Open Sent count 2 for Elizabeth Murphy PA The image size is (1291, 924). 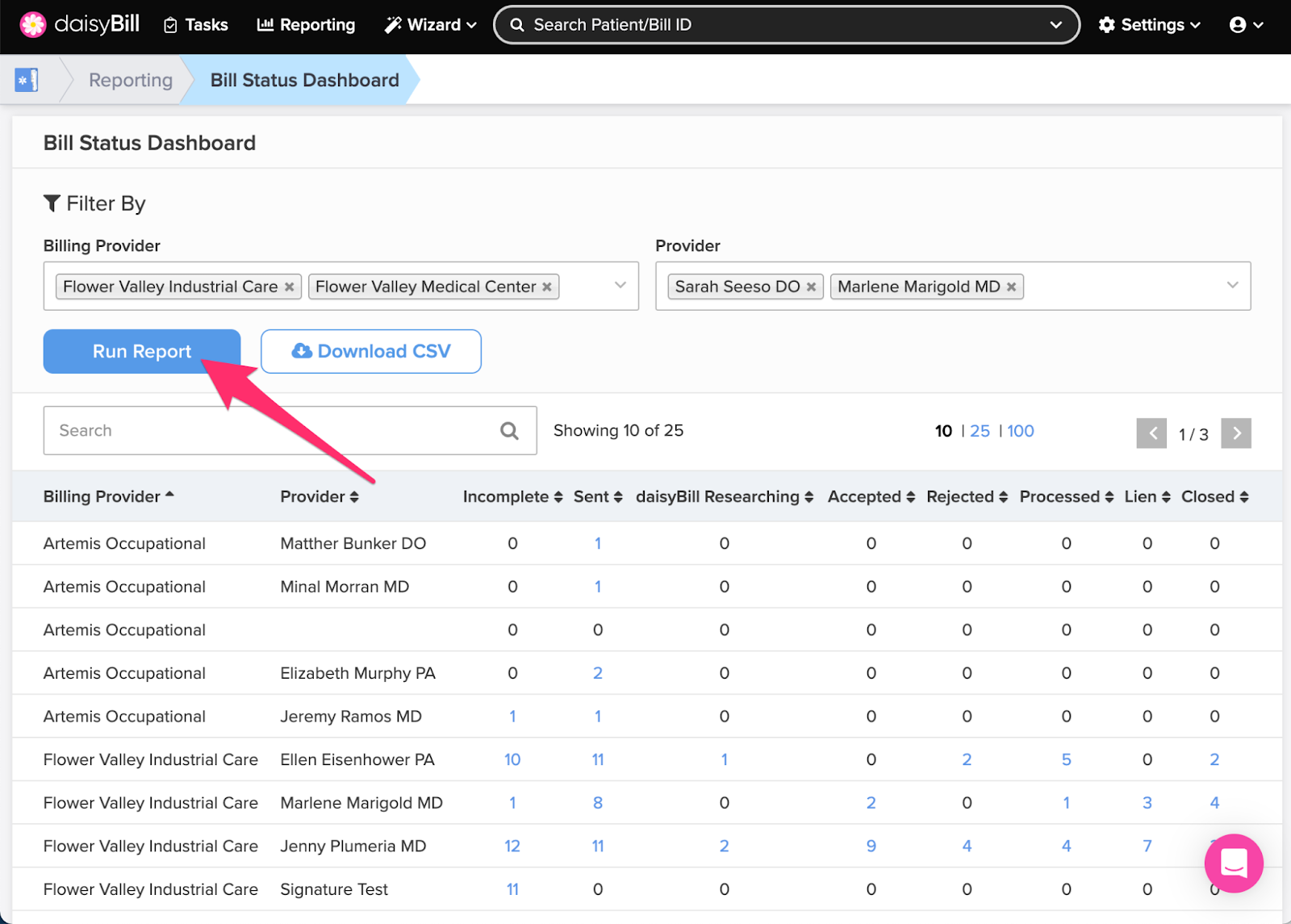point(598,673)
